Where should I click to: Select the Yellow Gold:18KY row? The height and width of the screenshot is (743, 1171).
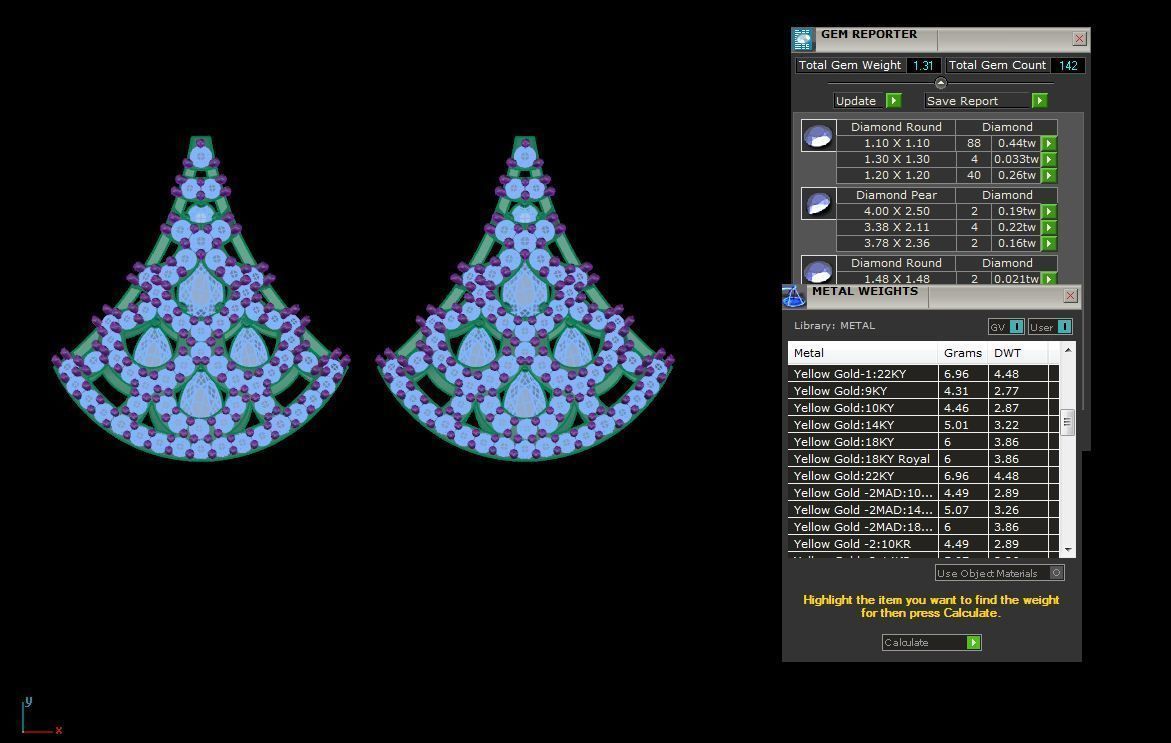tap(923, 442)
